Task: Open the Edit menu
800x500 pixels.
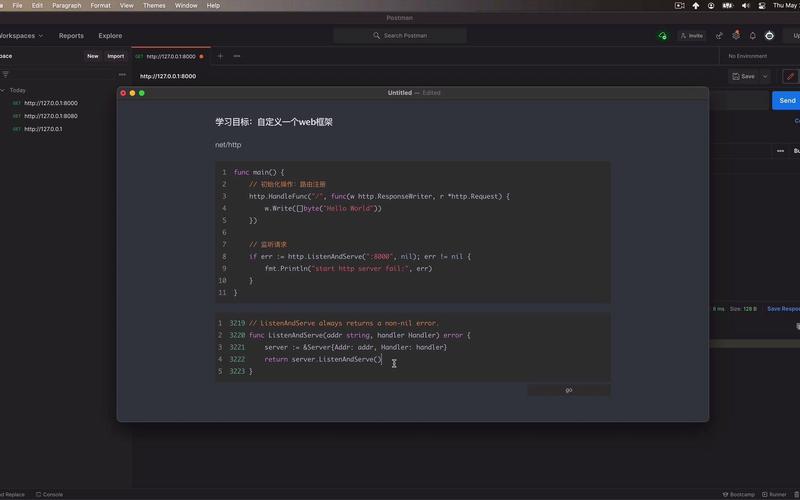Action: point(37,6)
